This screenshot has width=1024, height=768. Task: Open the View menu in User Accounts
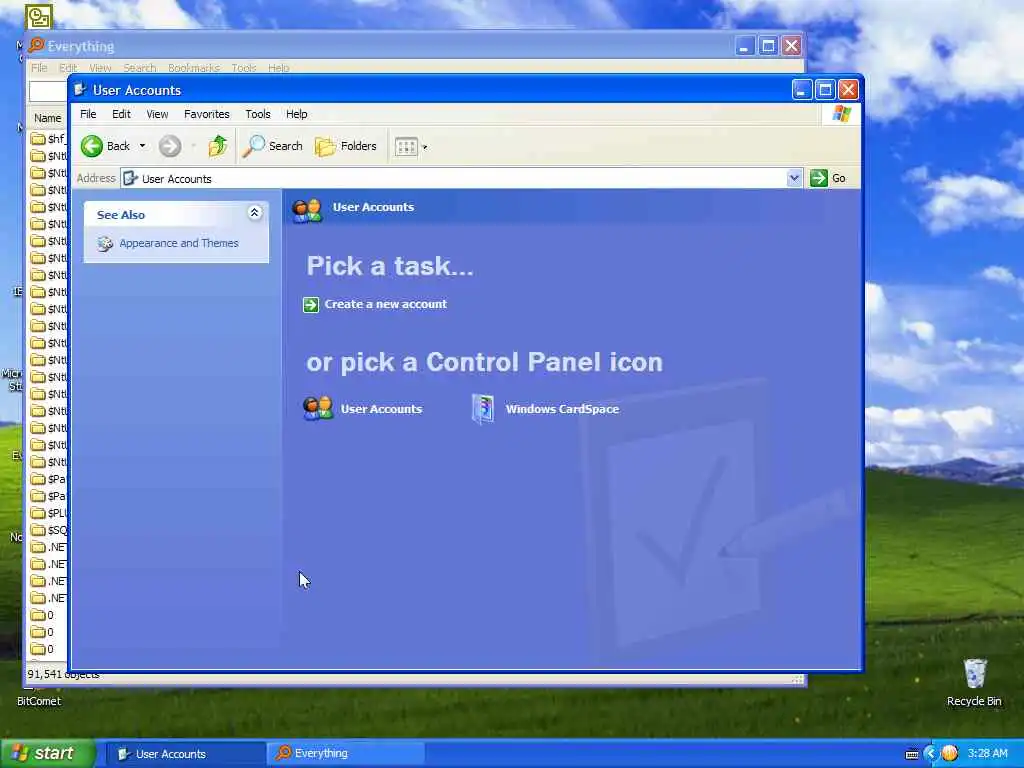tap(157, 114)
